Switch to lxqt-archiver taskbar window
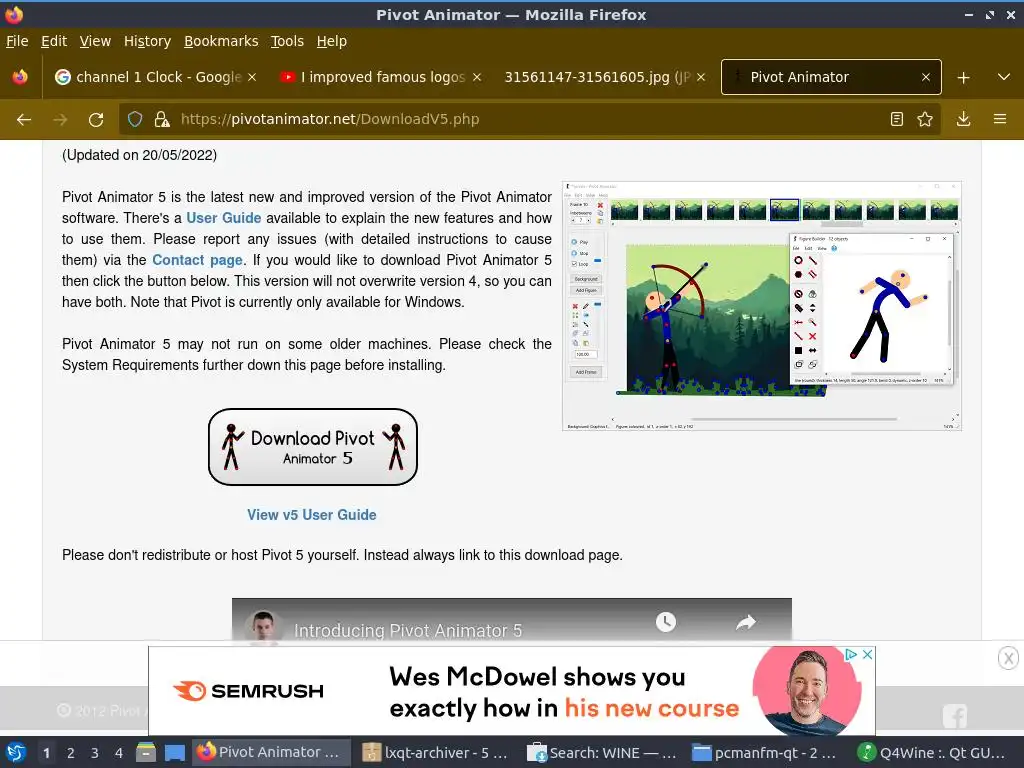The width and height of the screenshot is (1024, 768). (436, 752)
